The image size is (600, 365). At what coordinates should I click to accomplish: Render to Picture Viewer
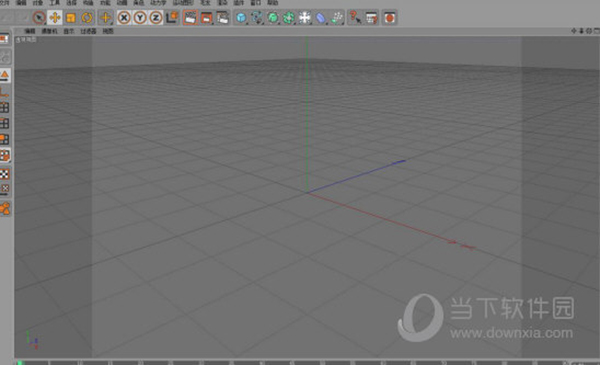click(x=207, y=18)
